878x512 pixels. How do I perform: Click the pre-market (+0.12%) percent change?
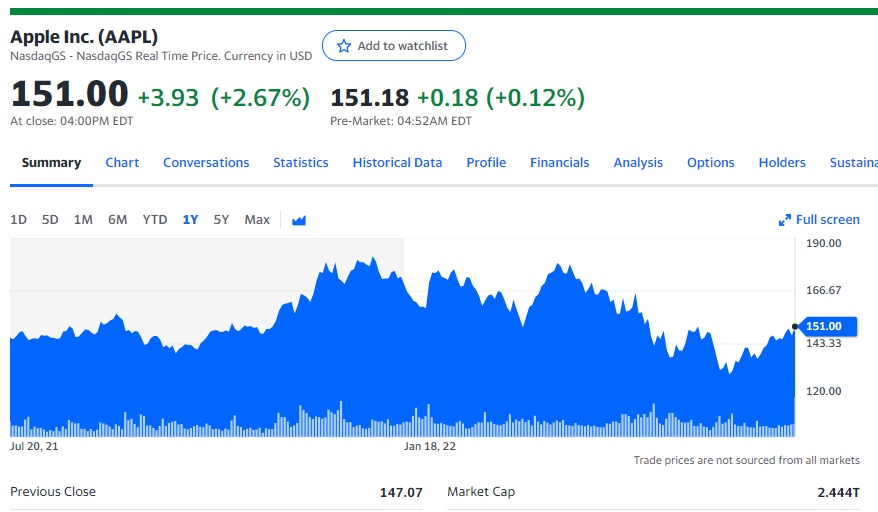535,98
